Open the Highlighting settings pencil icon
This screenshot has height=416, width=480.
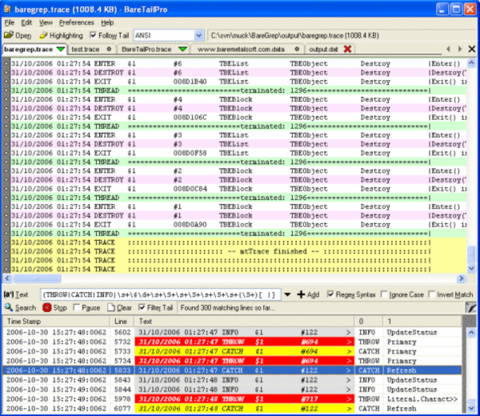pos(43,35)
